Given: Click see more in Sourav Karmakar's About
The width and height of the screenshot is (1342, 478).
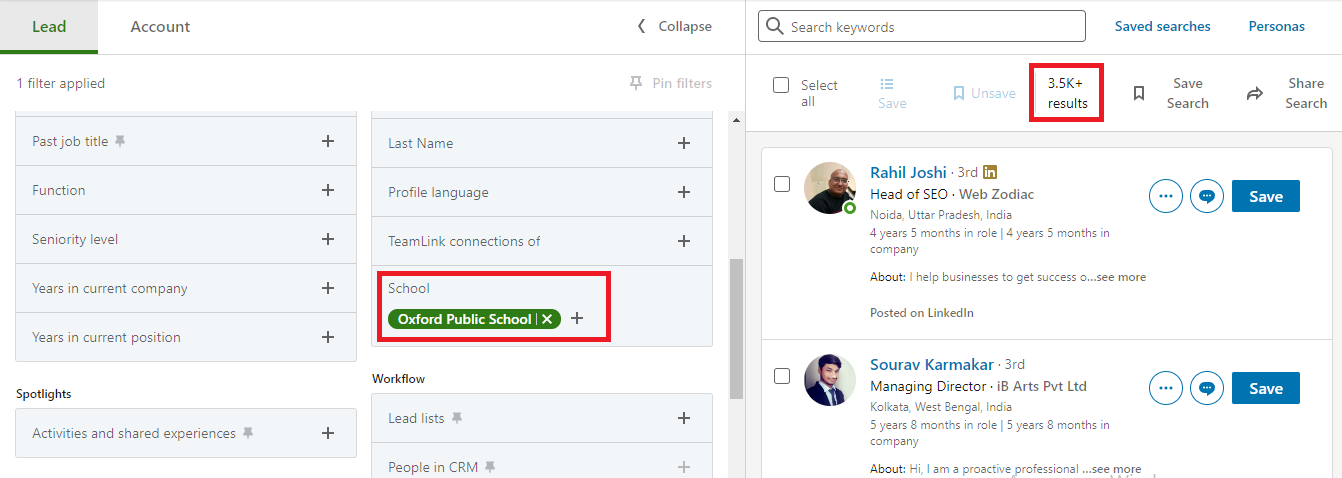Looking at the screenshot, I should (x=1116, y=468).
